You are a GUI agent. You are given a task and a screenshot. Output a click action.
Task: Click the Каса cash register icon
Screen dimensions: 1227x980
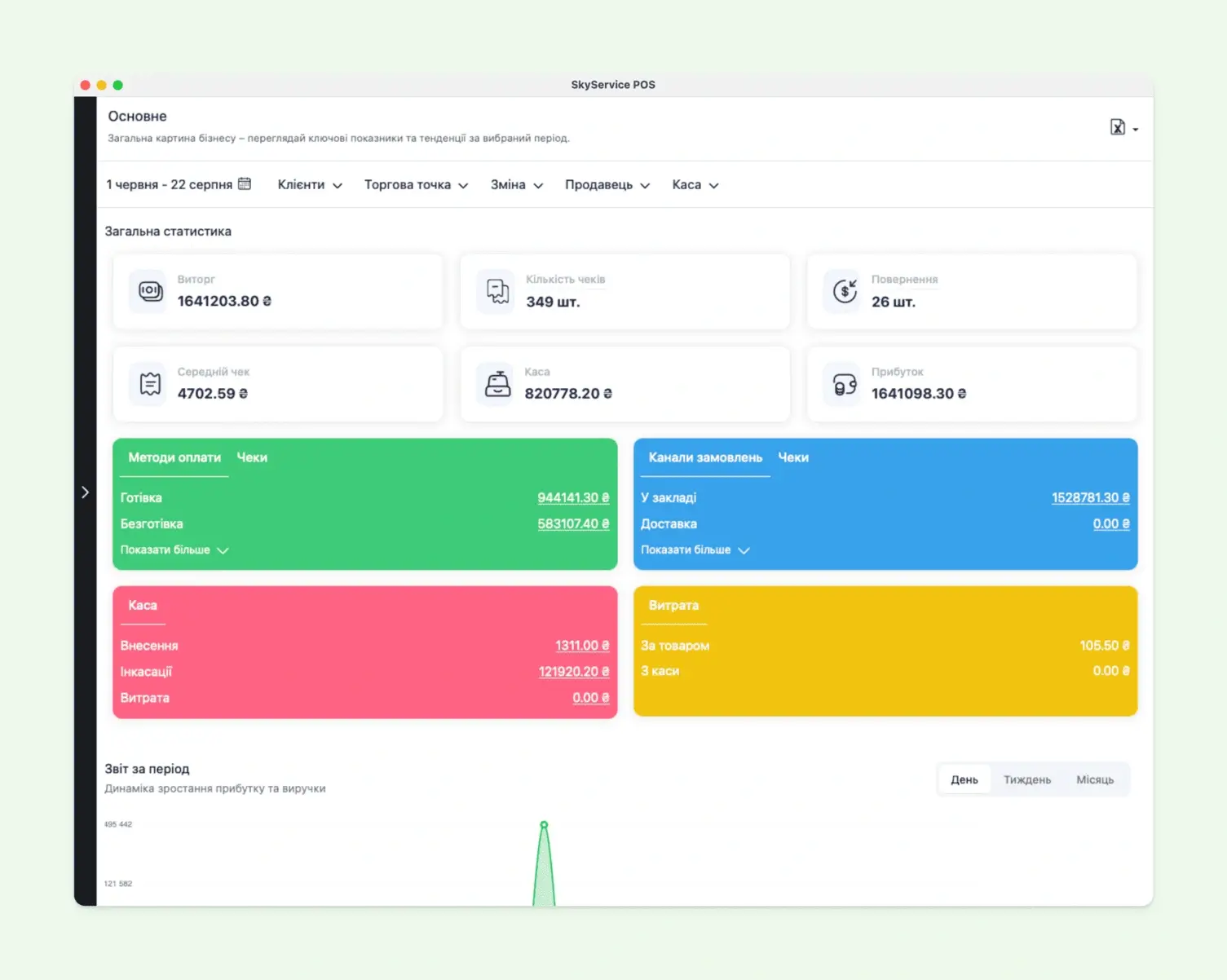point(497,383)
